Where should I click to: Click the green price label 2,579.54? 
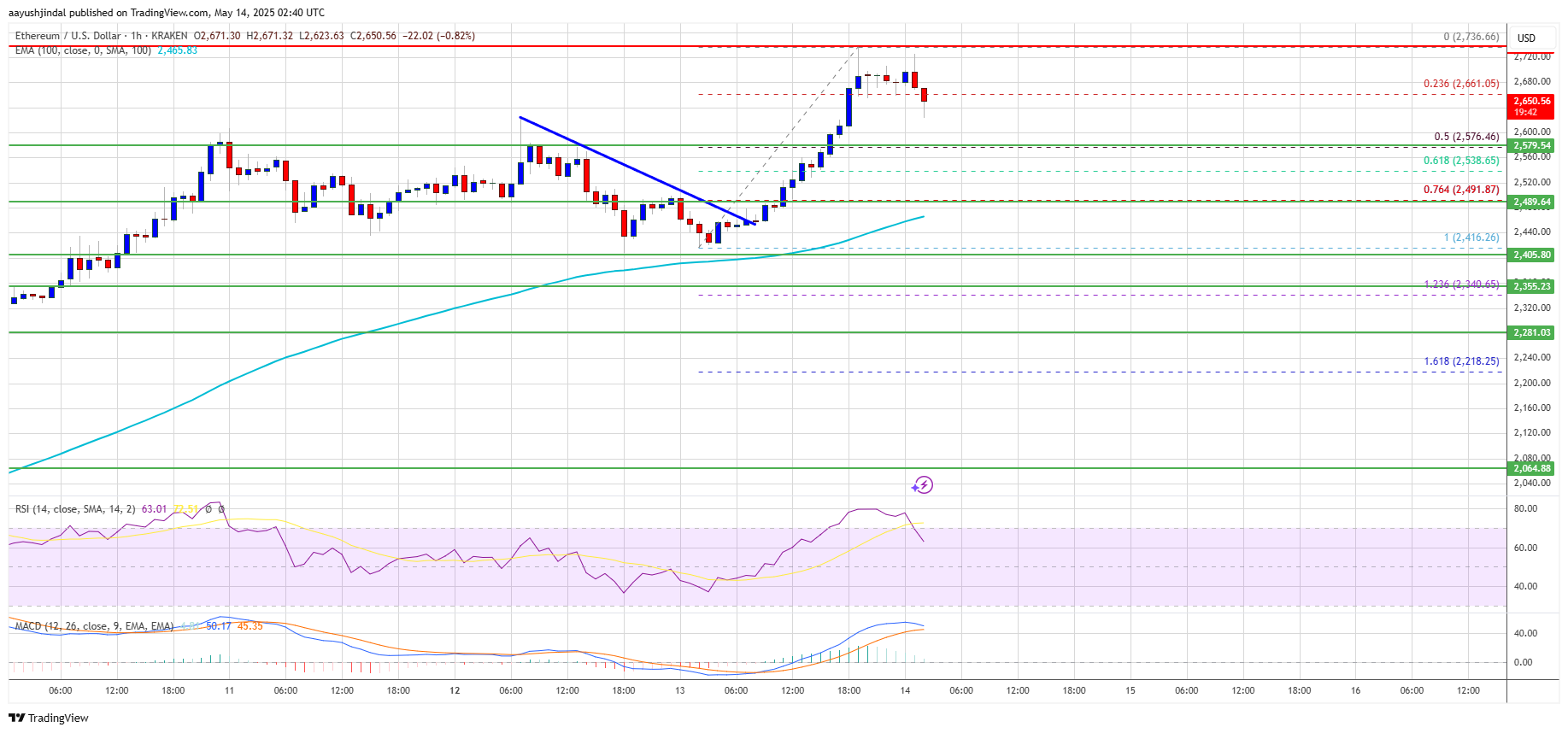(x=1531, y=146)
